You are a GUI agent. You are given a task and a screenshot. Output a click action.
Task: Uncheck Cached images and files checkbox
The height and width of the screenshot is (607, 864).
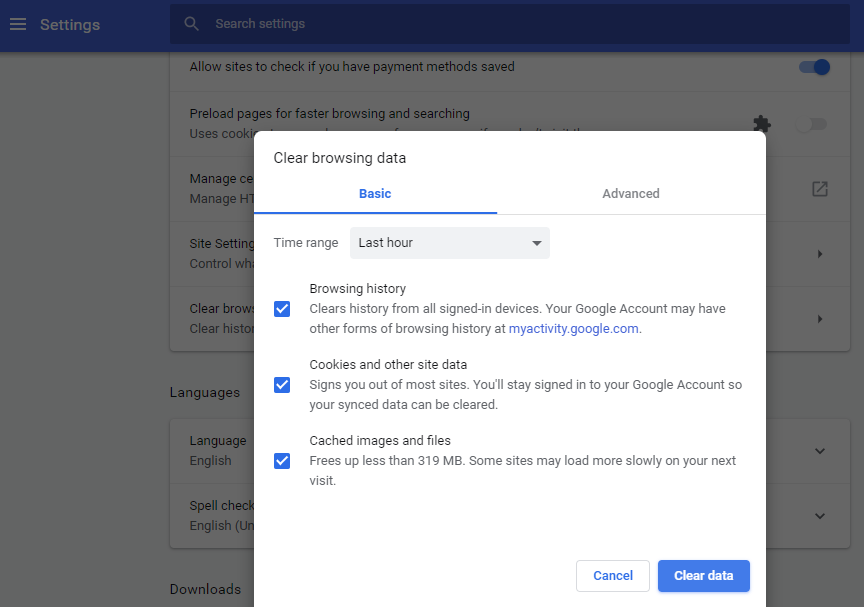click(x=282, y=461)
